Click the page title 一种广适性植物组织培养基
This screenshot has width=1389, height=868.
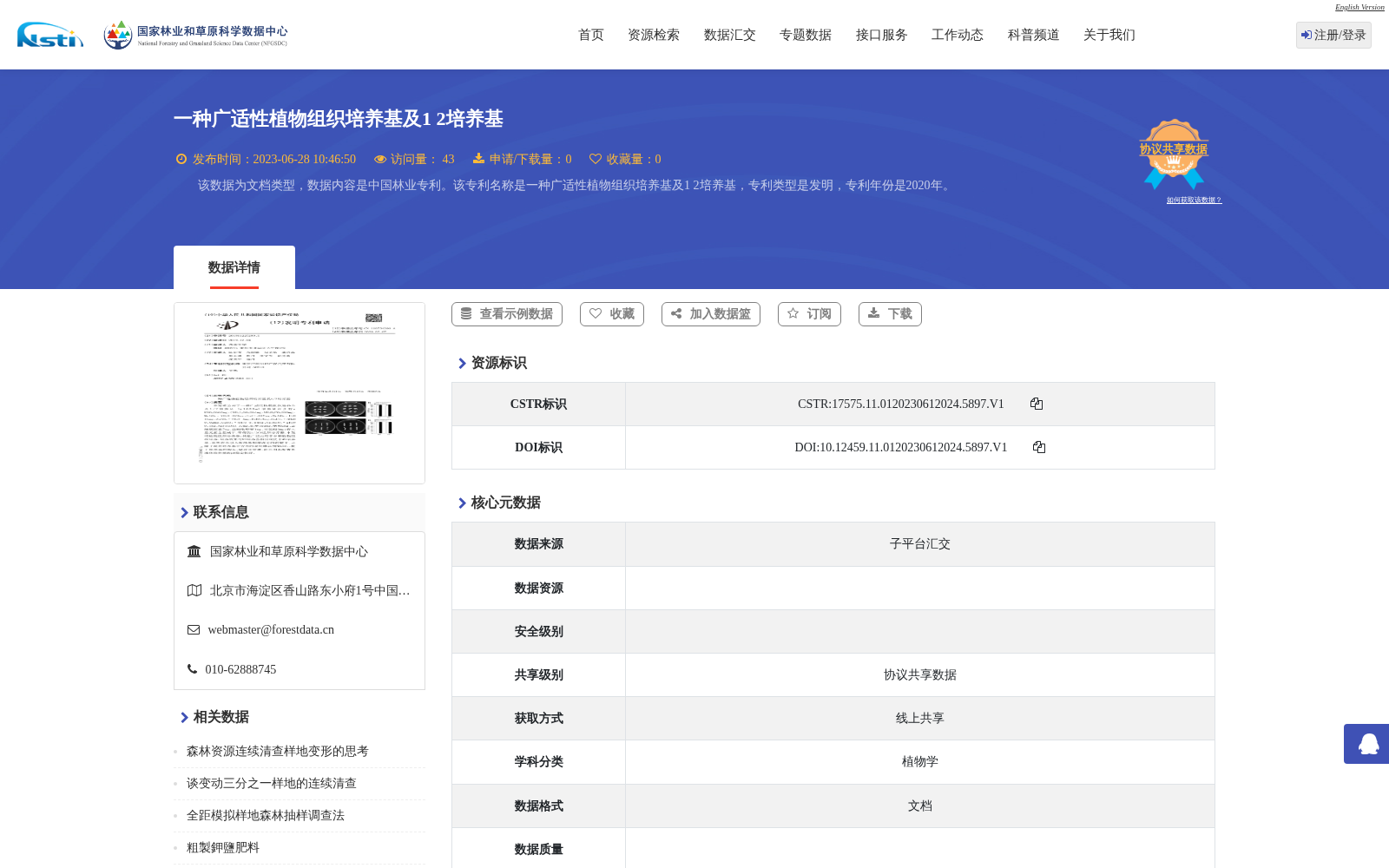[339, 119]
